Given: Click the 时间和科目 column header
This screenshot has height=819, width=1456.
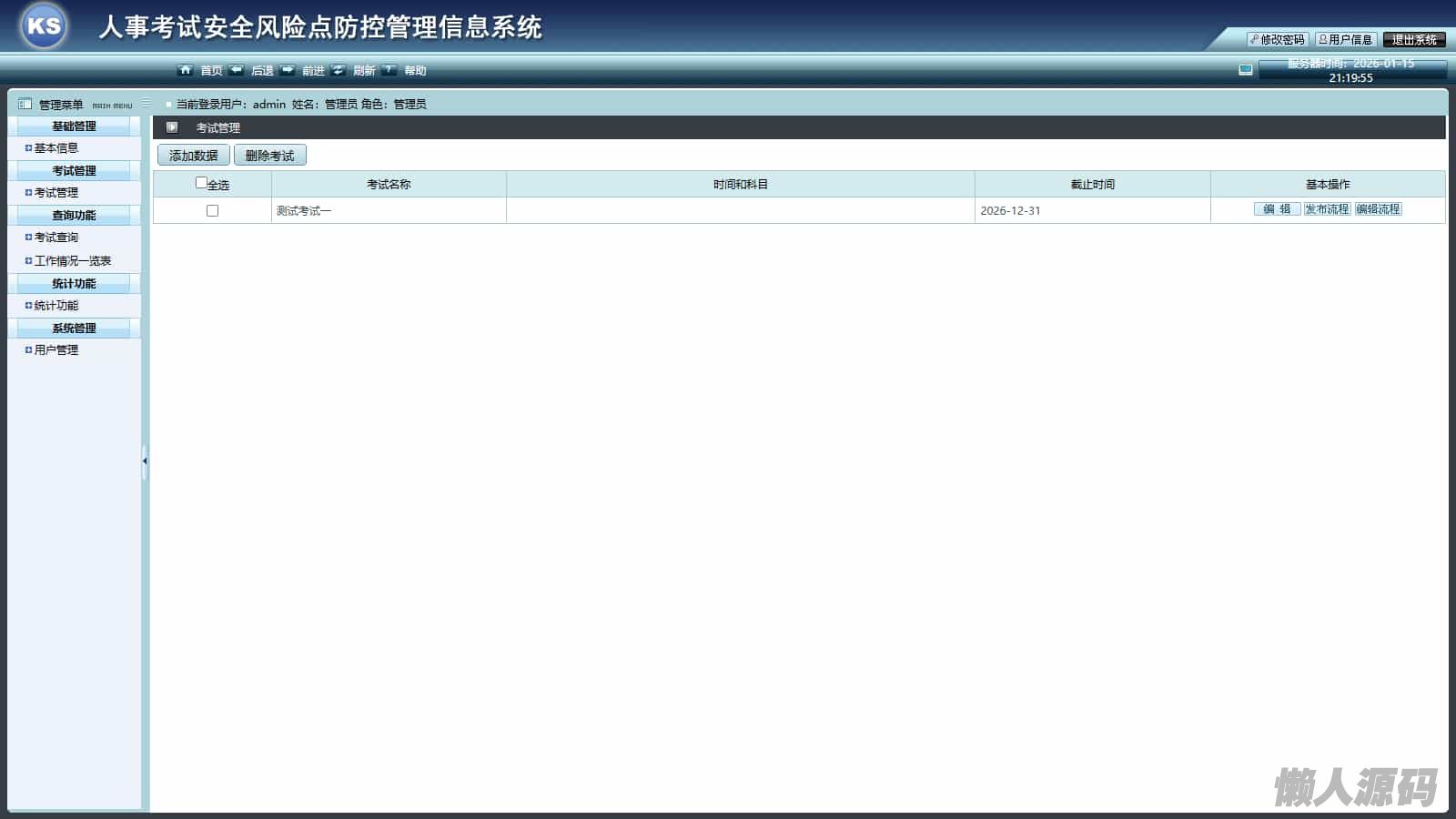Looking at the screenshot, I should pos(741,185).
